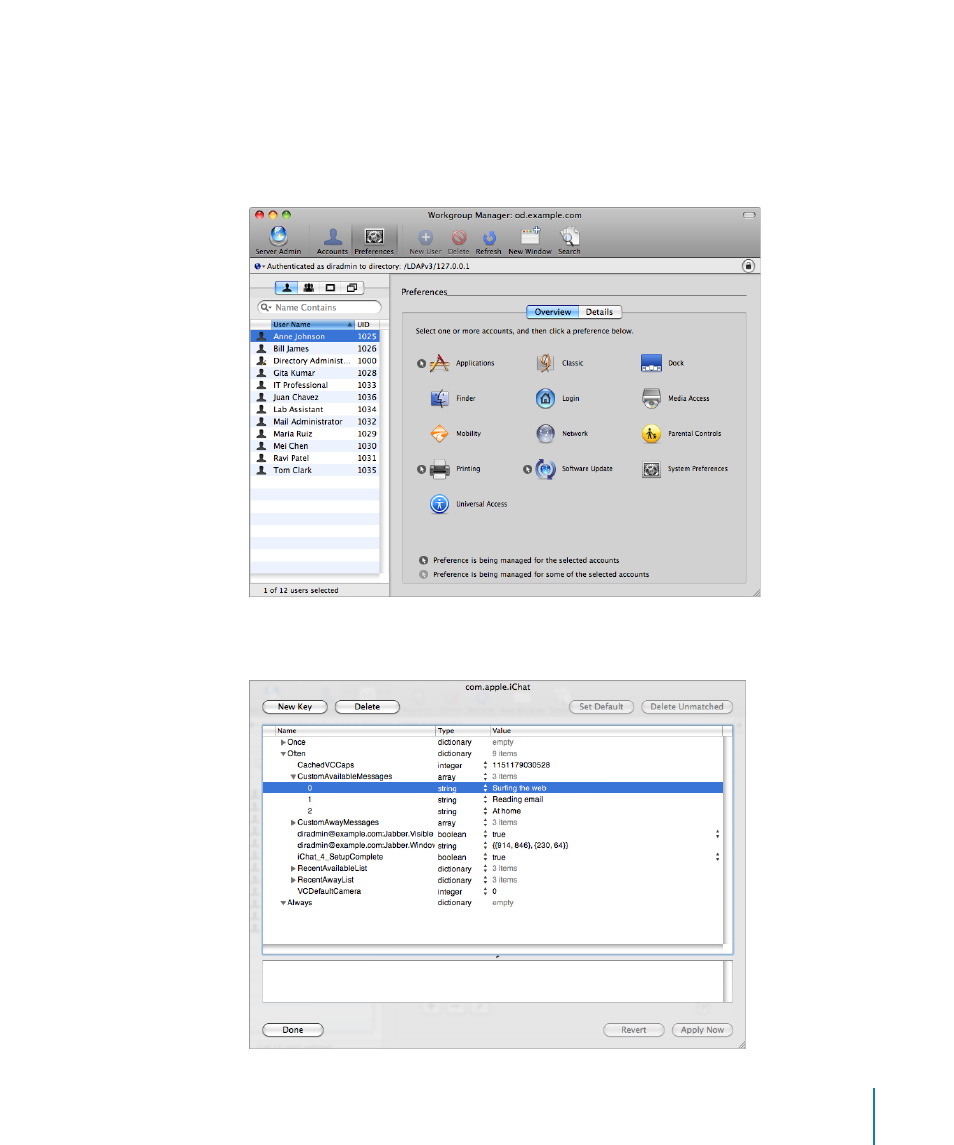Click the Delete toolbar icon in Workgroup Manager
Screen dimensions: 954x1145
(x=459, y=240)
